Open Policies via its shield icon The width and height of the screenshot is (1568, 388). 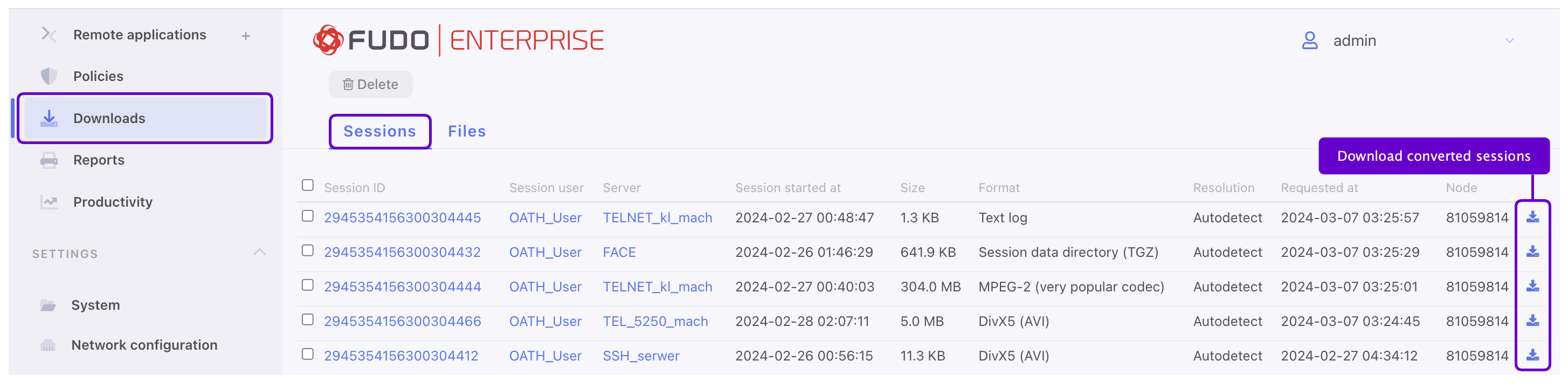pyautogui.click(x=49, y=76)
